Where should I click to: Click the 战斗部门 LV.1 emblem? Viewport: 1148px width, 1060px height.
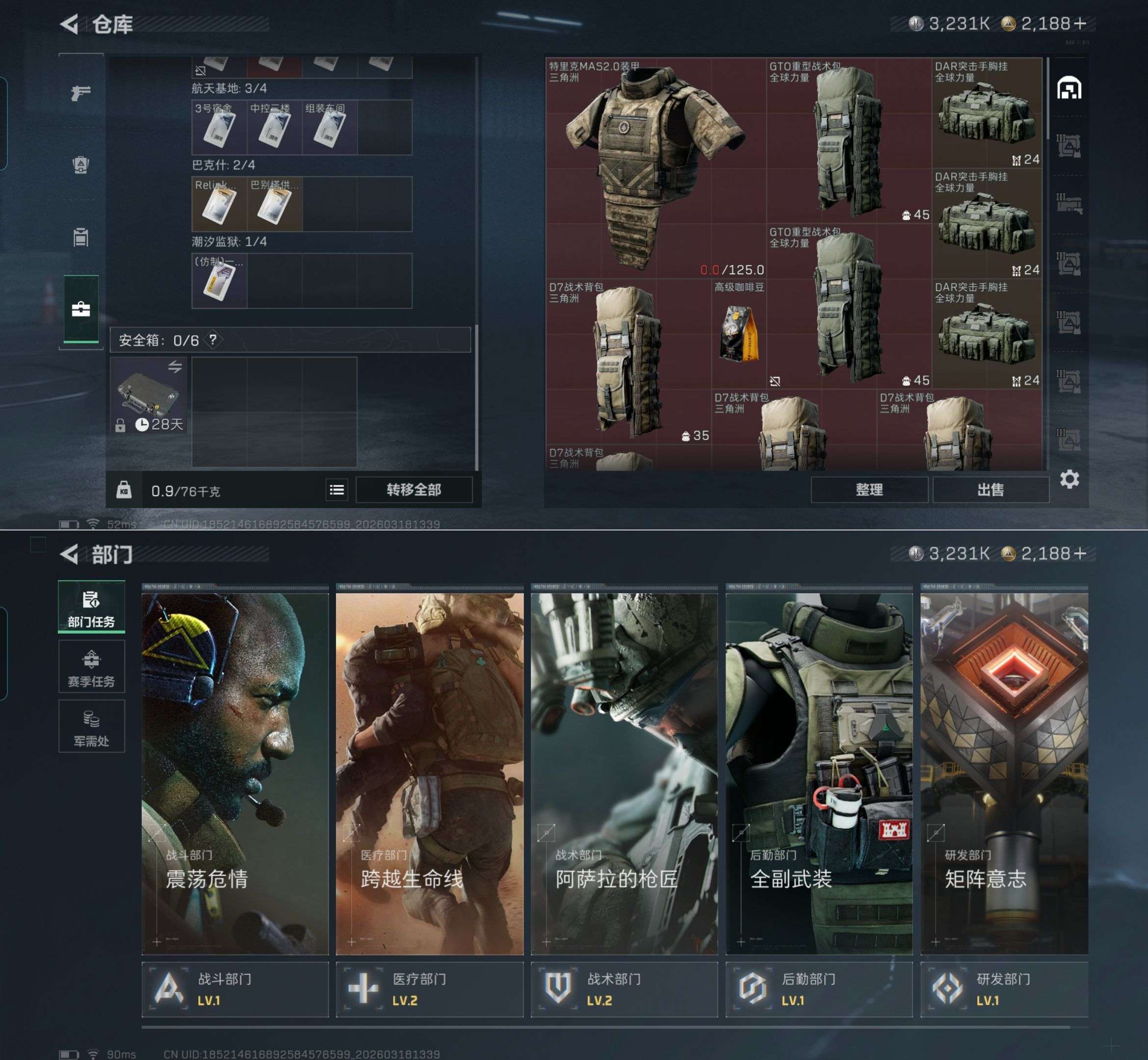pos(170,989)
